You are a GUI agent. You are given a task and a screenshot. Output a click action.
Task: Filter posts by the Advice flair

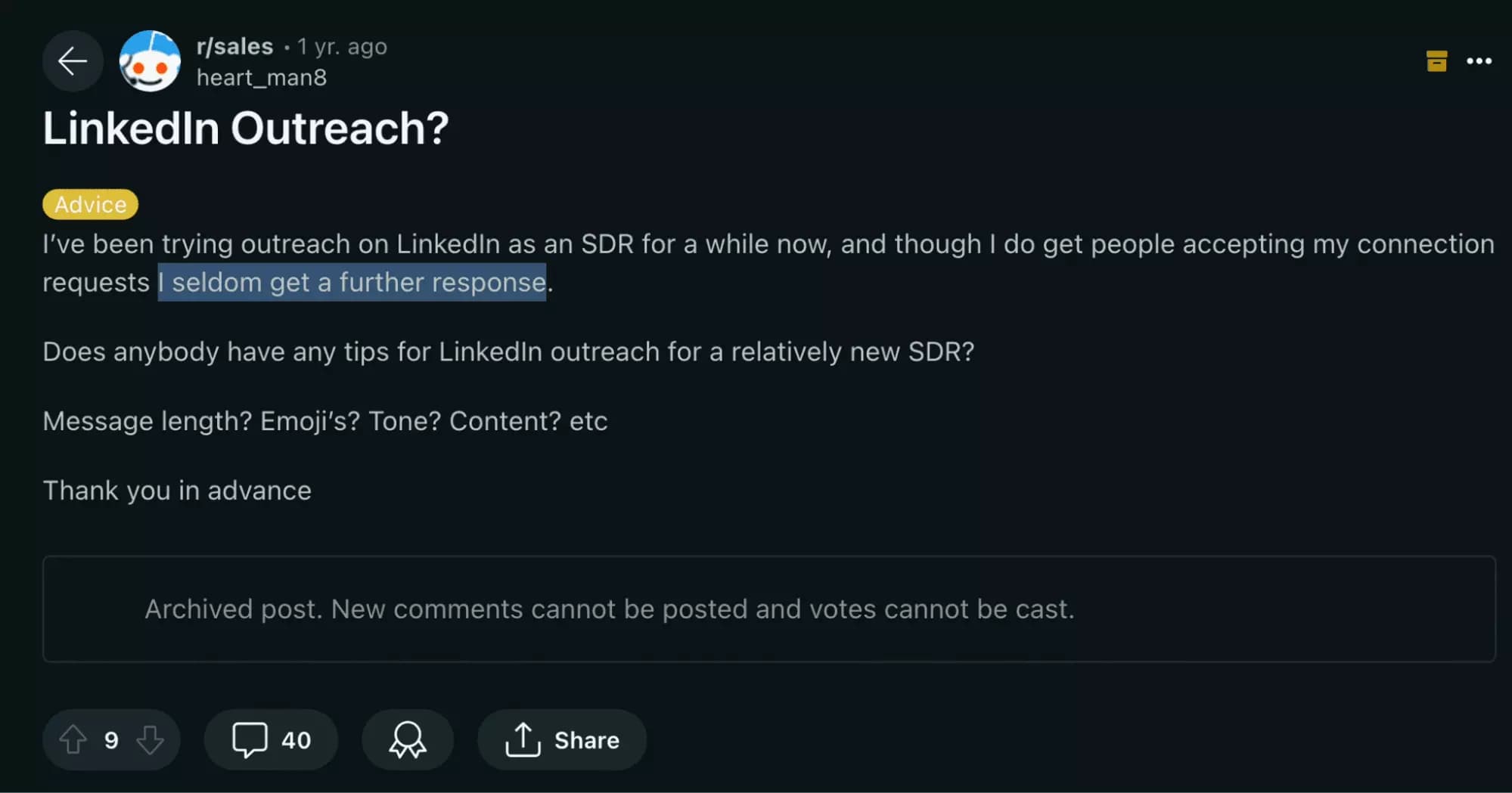click(89, 203)
